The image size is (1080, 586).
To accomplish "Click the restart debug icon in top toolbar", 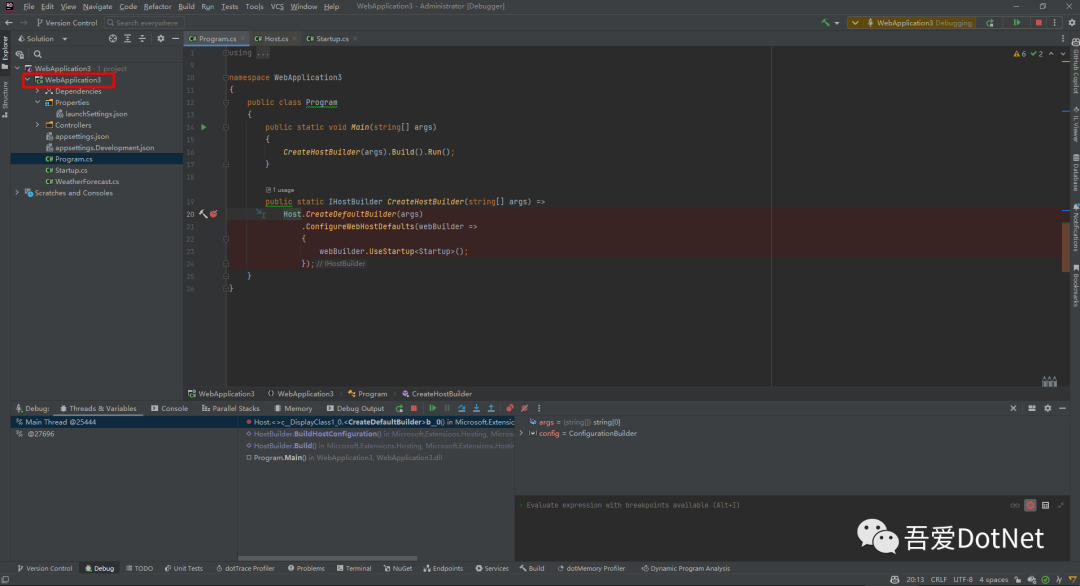I will [x=990, y=23].
